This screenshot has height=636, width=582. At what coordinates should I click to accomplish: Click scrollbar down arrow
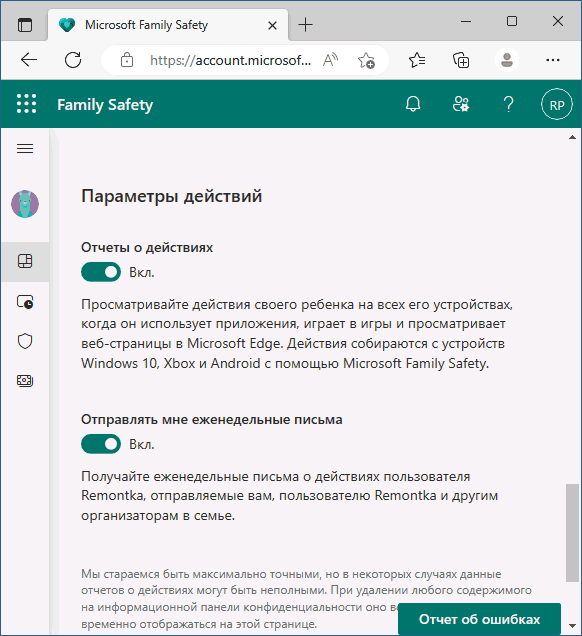point(572,625)
